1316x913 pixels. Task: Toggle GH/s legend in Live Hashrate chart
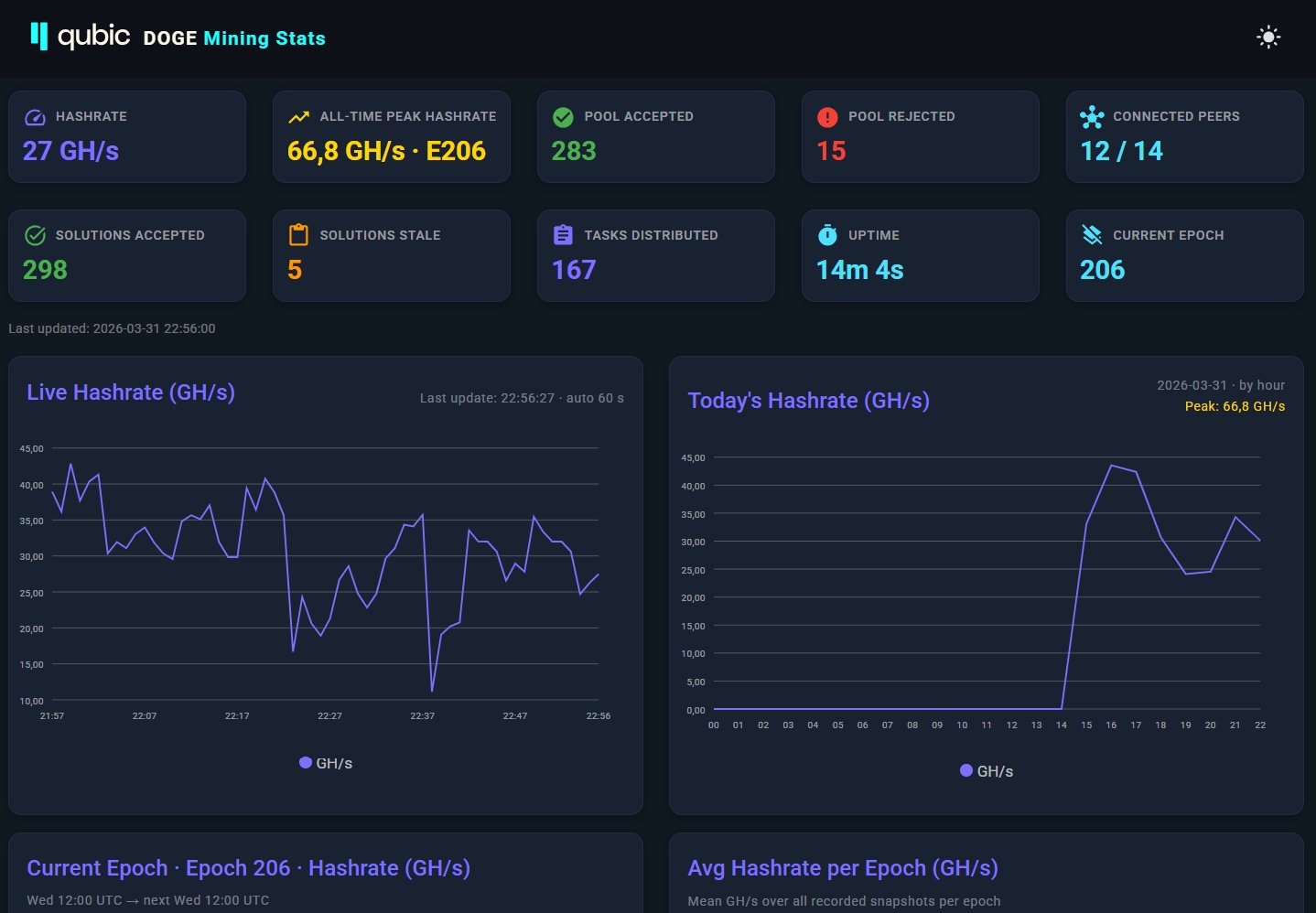[x=326, y=763]
